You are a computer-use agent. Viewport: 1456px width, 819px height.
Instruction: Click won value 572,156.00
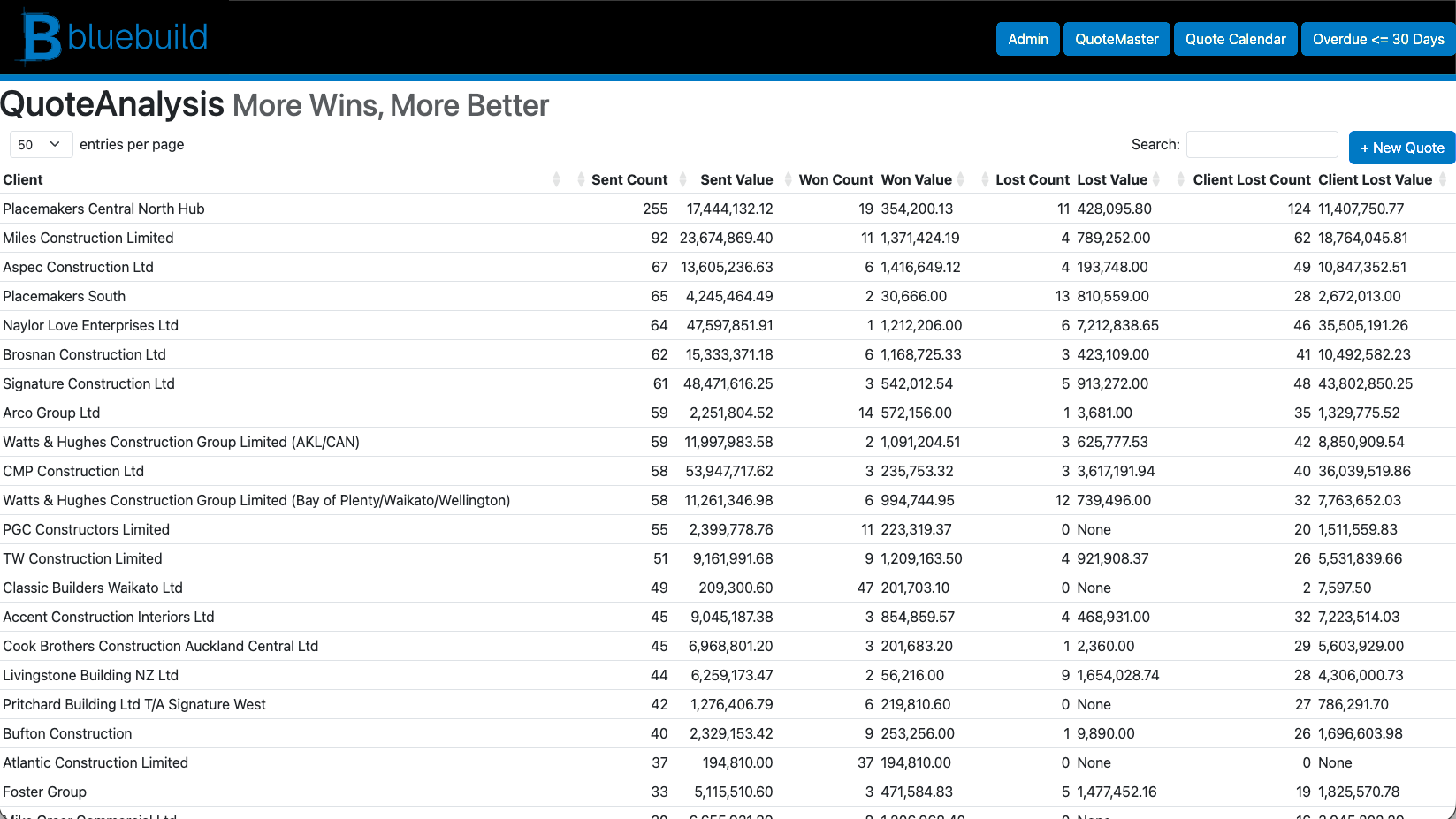click(916, 413)
